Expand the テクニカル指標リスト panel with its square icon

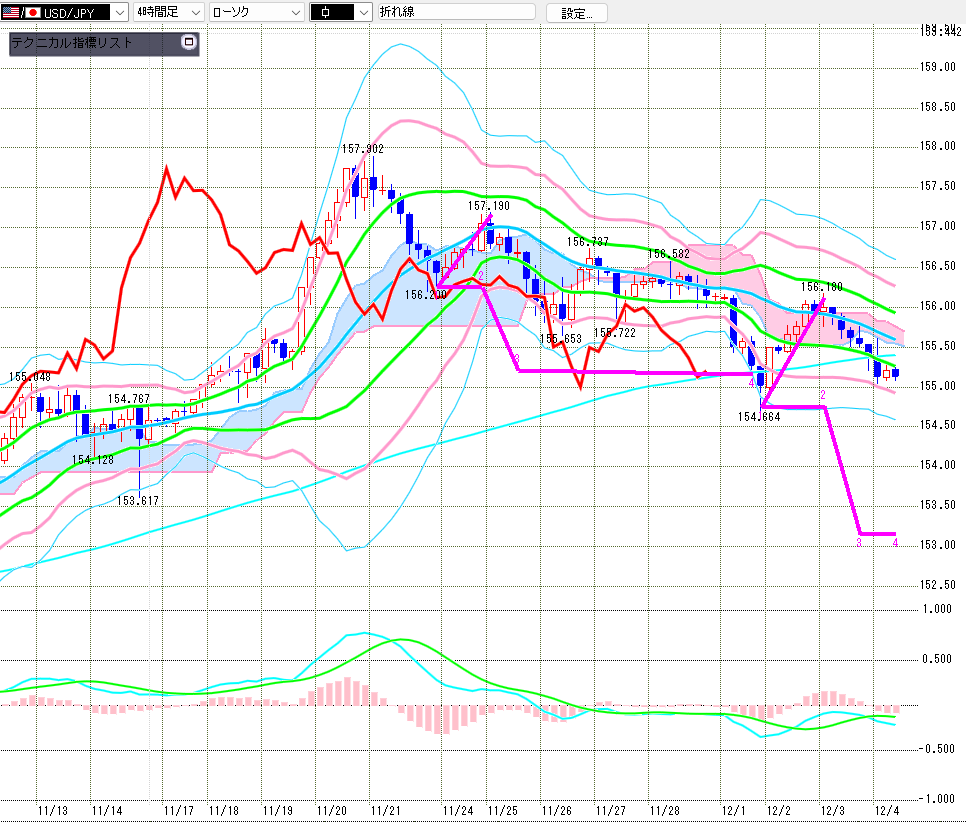pyautogui.click(x=189, y=43)
